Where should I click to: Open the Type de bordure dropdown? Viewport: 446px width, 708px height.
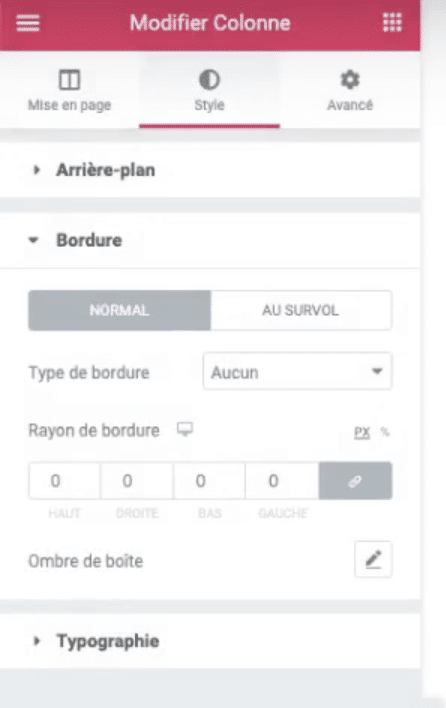coord(297,372)
